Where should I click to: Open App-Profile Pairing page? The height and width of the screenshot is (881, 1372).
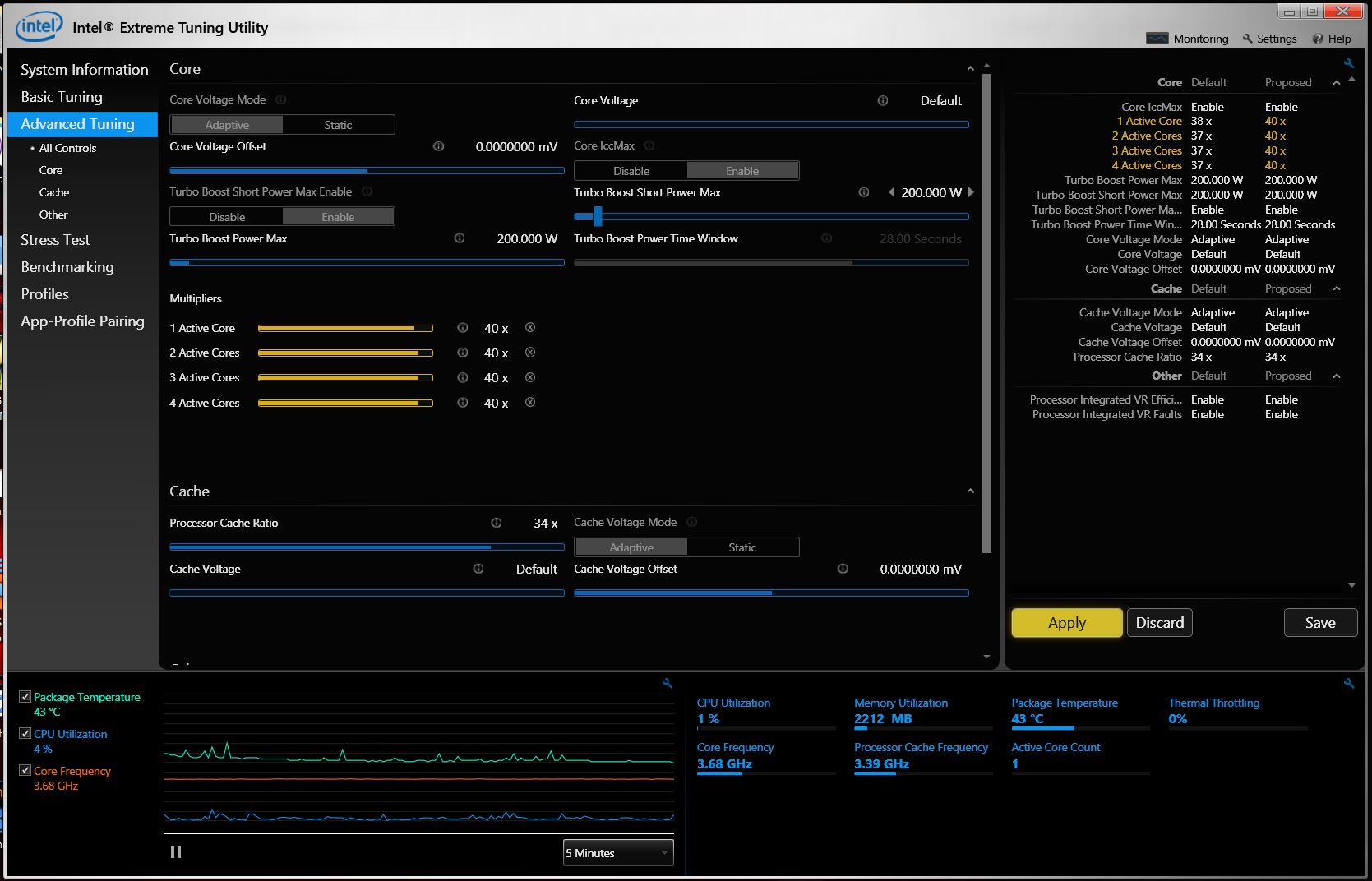tap(82, 321)
